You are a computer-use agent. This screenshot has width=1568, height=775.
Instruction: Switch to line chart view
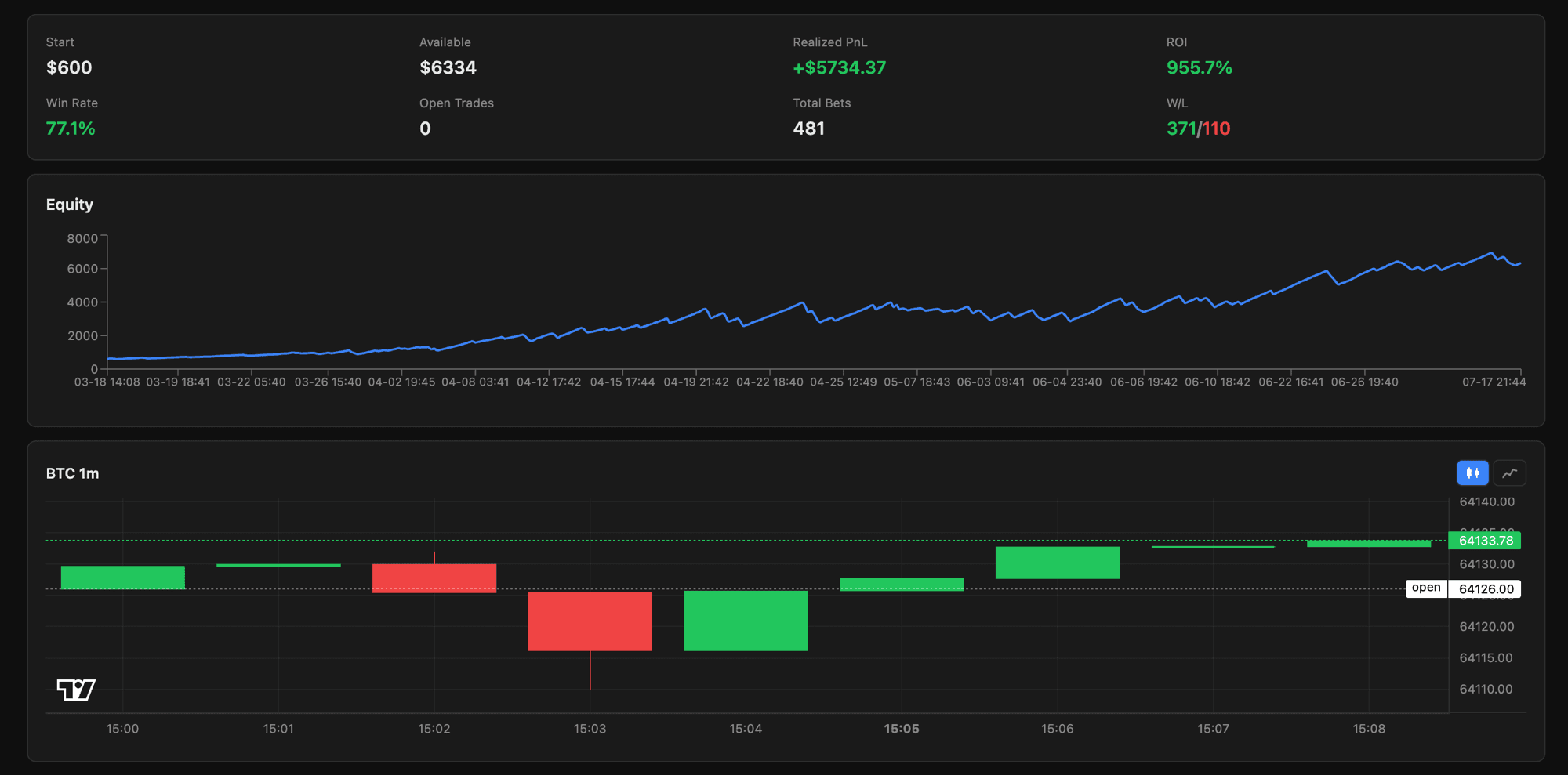tap(1509, 473)
